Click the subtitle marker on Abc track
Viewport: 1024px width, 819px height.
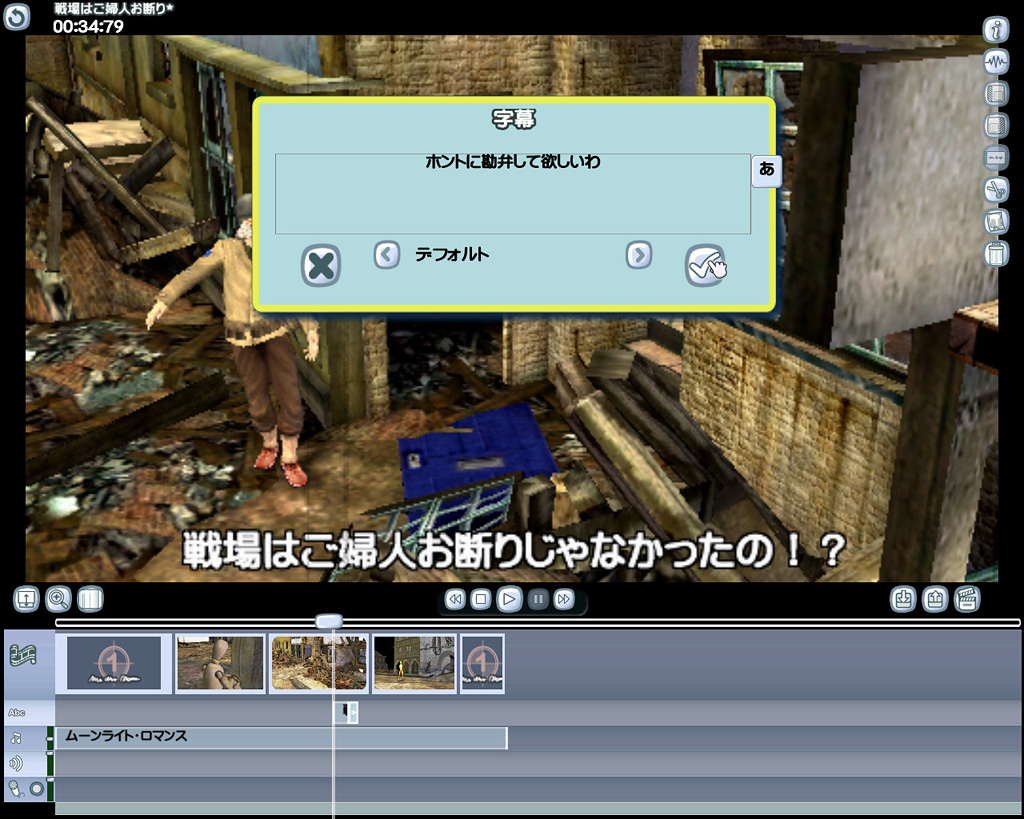(346, 713)
